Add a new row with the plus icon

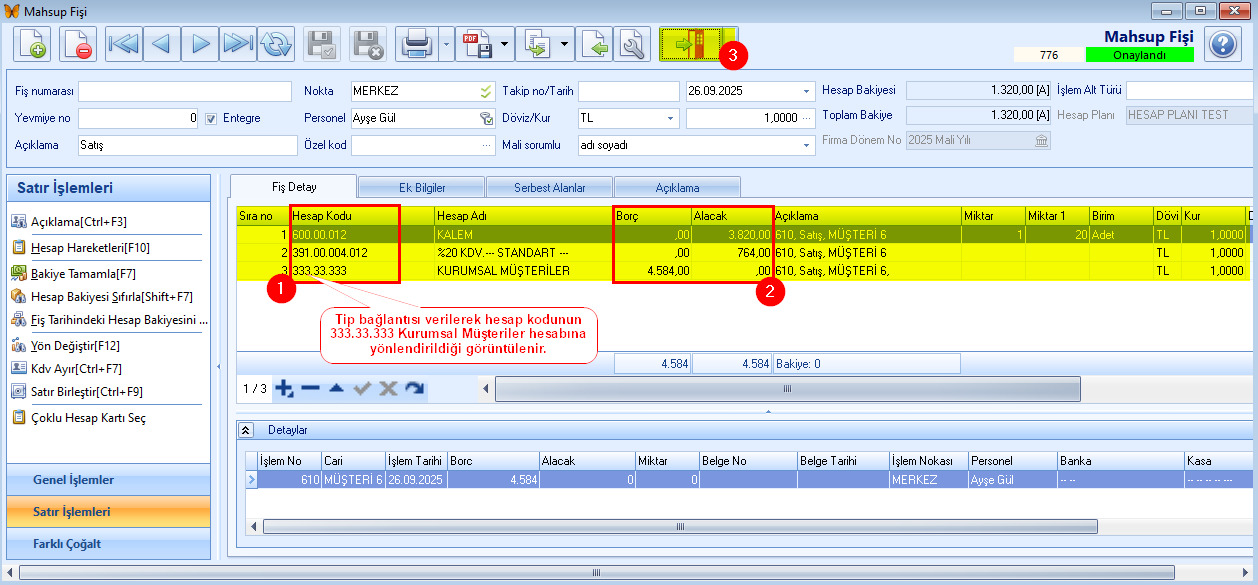284,388
